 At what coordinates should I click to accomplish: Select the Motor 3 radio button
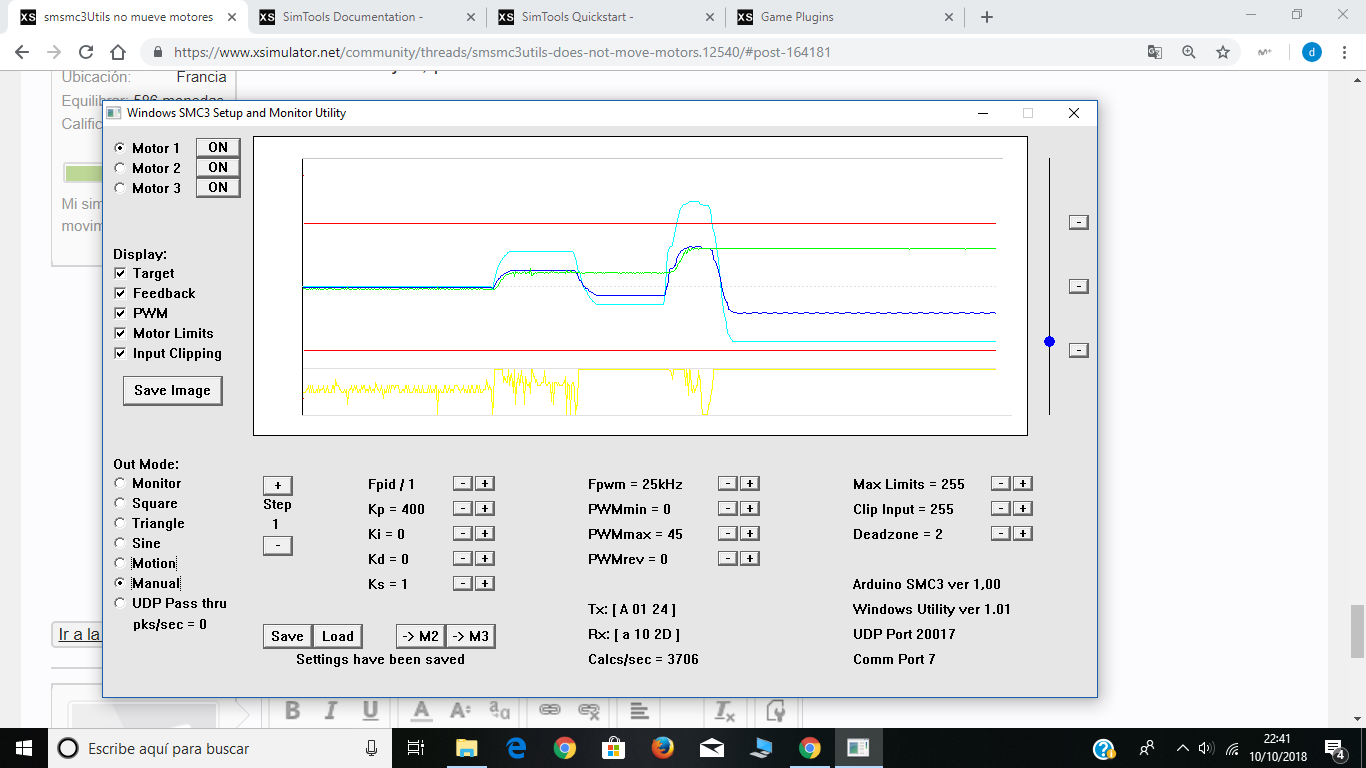pyautogui.click(x=120, y=188)
